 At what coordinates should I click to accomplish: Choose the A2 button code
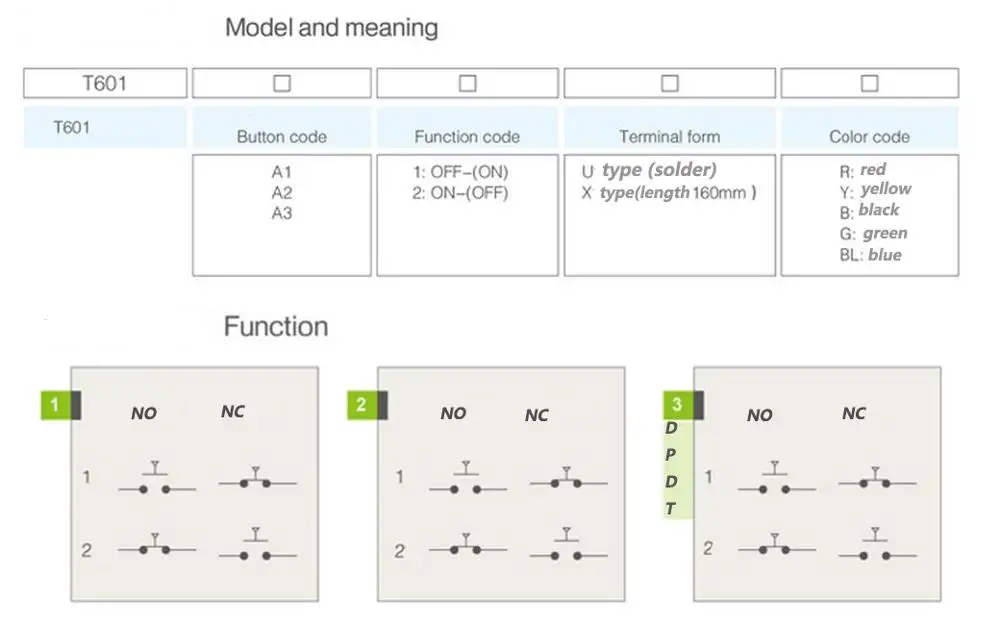pyautogui.click(x=282, y=193)
